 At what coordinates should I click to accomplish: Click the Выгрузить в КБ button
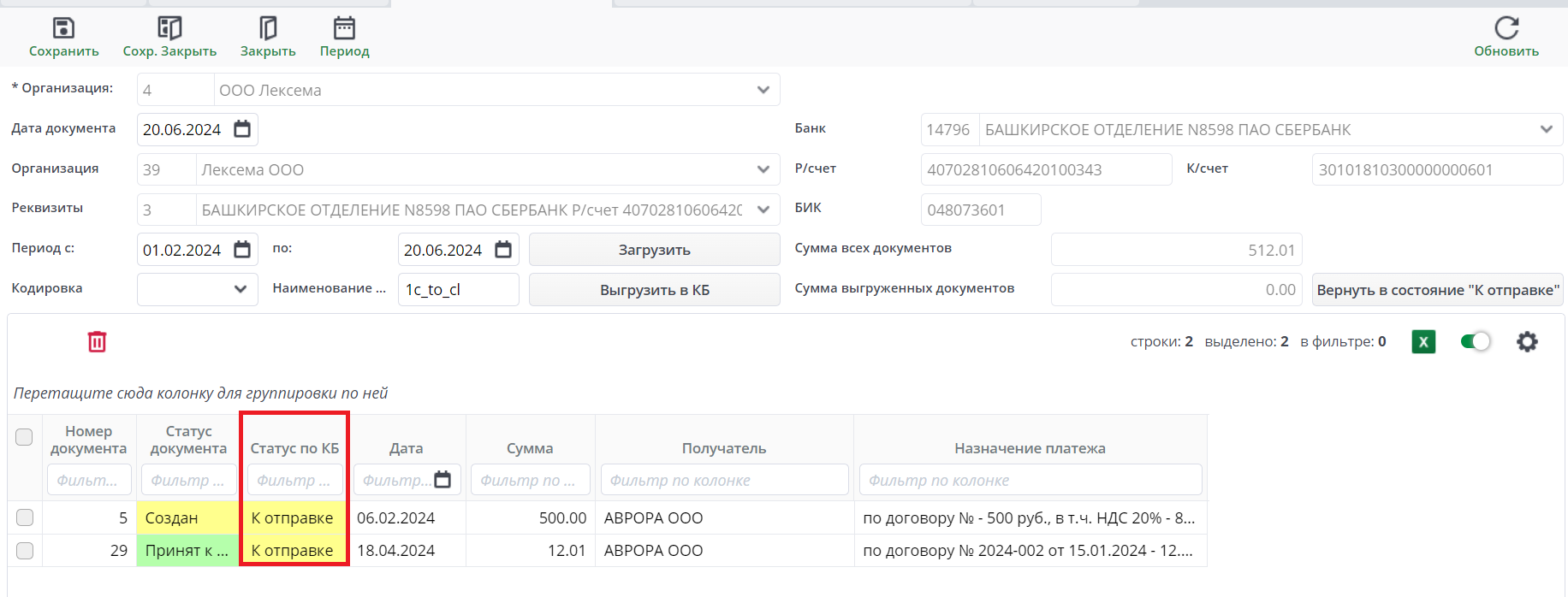click(654, 290)
